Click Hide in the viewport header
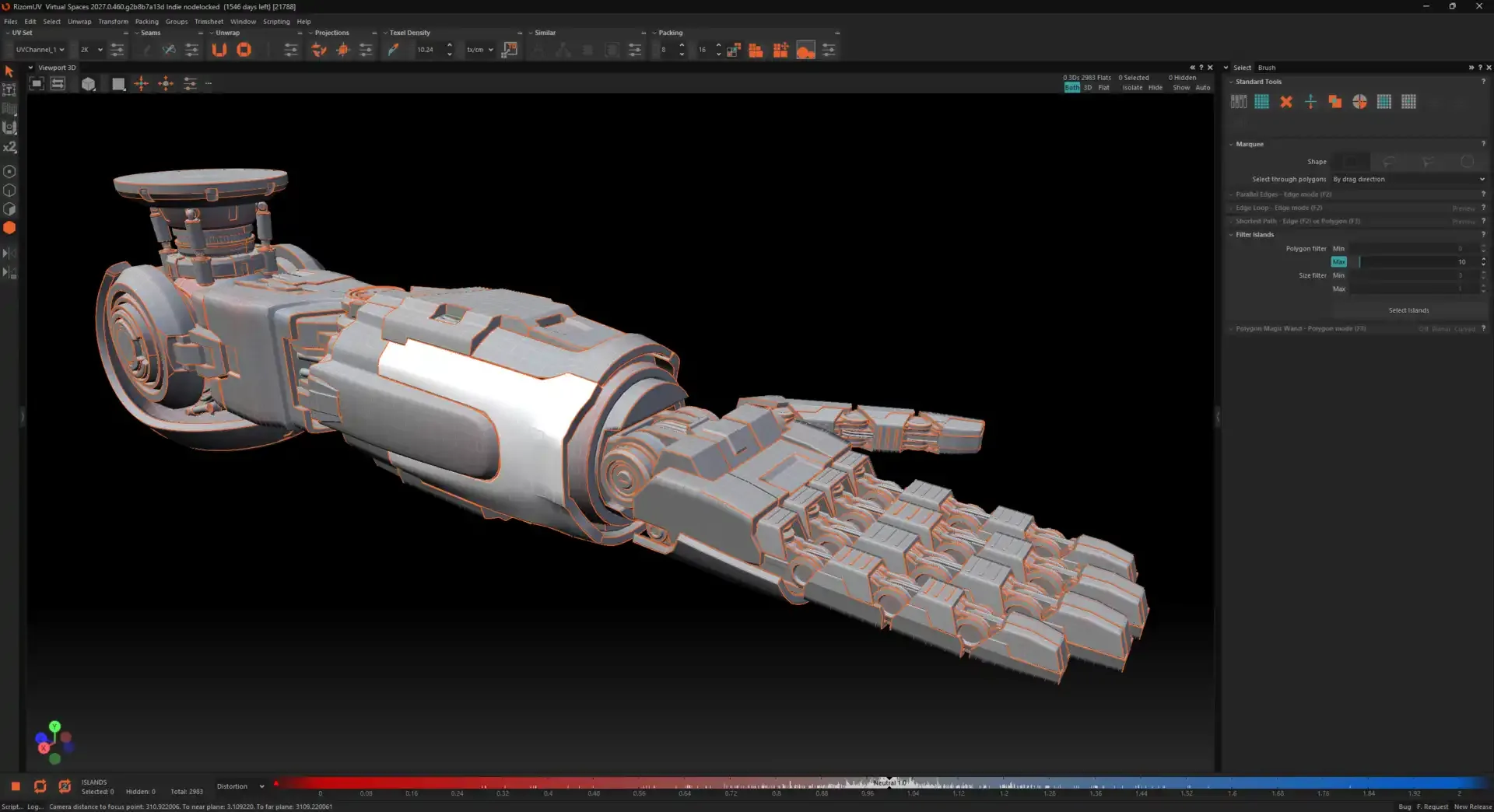 [1156, 88]
